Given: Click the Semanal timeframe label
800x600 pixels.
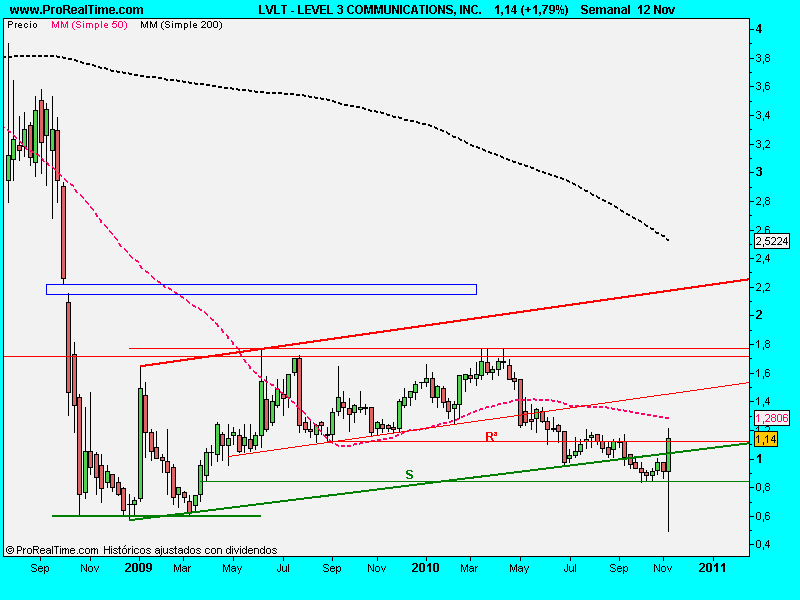Looking at the screenshot, I should [x=605, y=10].
